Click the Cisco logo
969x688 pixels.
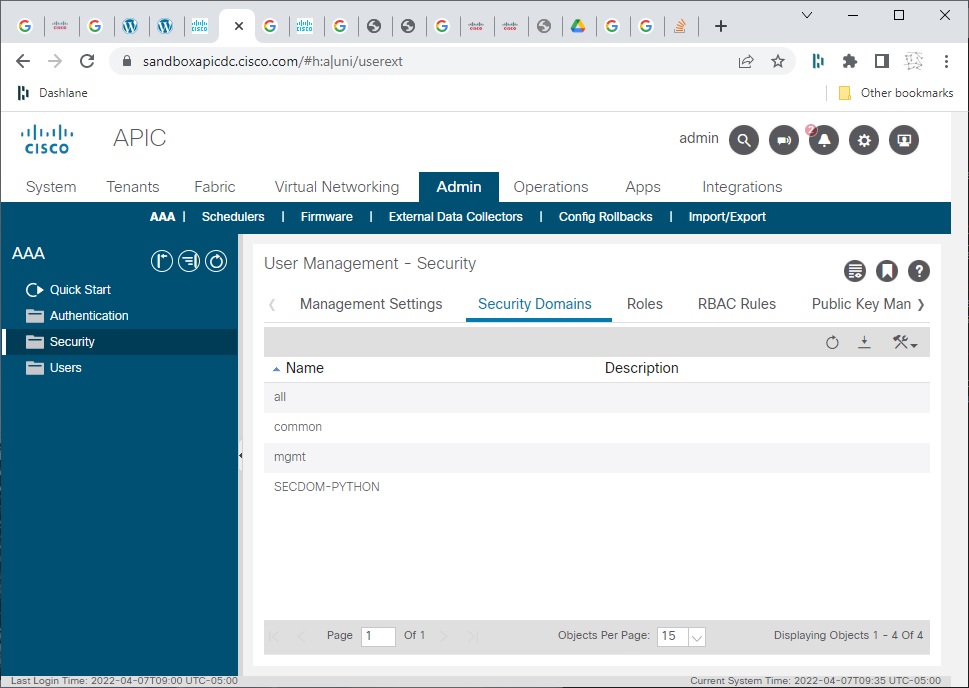47,139
